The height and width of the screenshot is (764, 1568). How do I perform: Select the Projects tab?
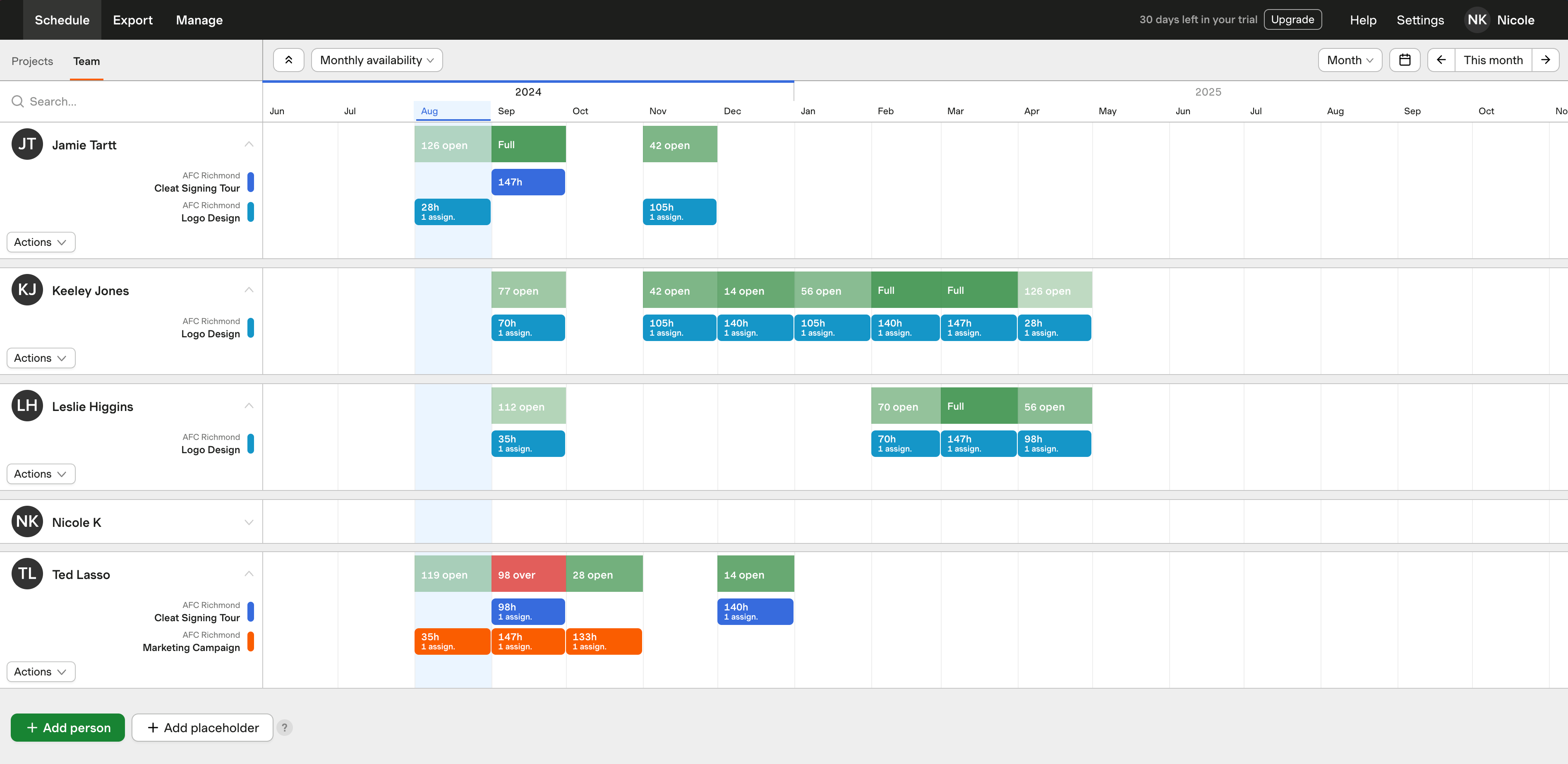pyautogui.click(x=32, y=61)
